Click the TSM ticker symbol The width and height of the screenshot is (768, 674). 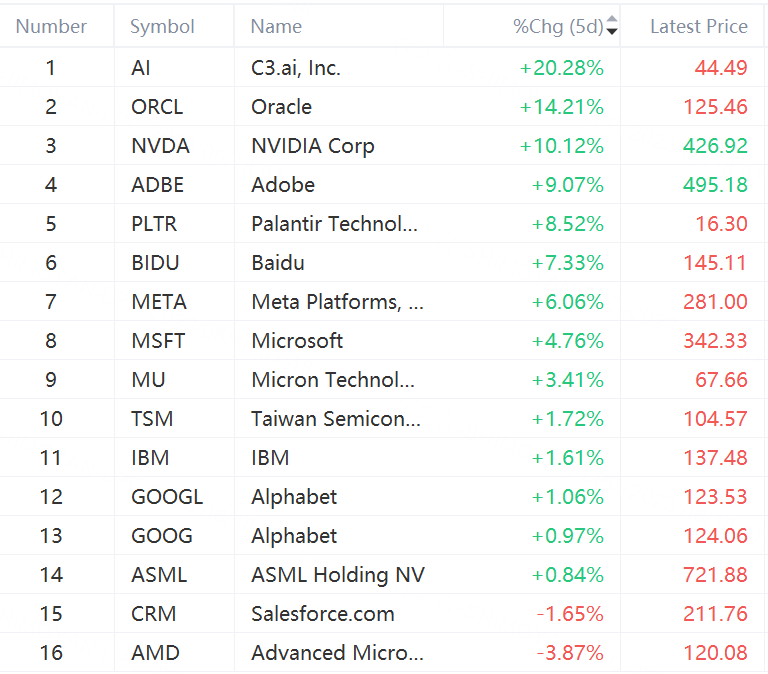coord(150,419)
